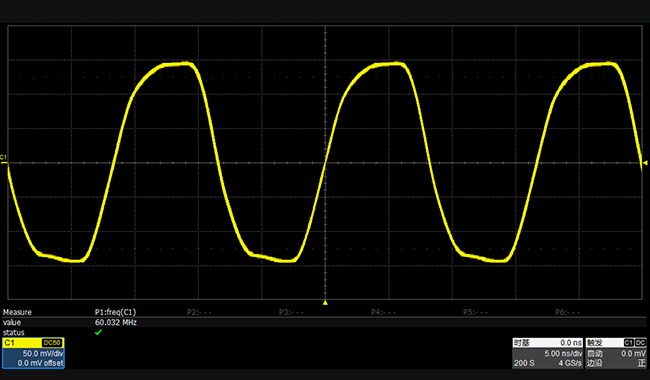Click the trigger C1 source badge

click(628, 343)
